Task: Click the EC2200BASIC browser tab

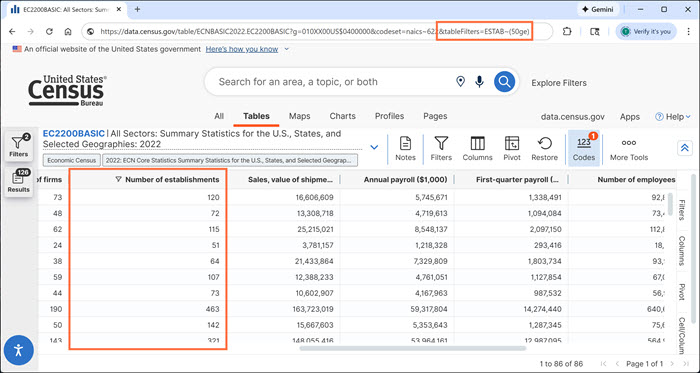Action: pyautogui.click(x=65, y=9)
